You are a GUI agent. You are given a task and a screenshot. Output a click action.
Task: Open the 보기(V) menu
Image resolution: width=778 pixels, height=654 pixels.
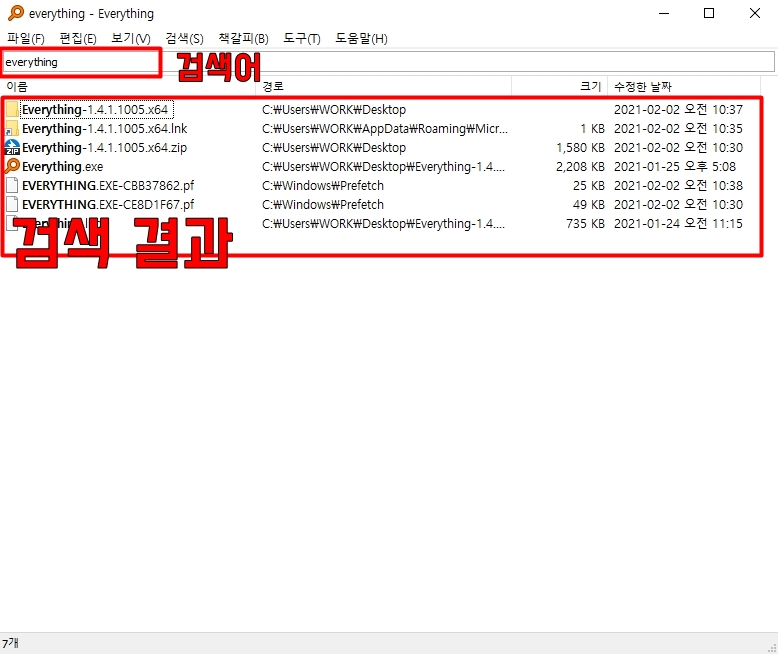pyautogui.click(x=130, y=39)
